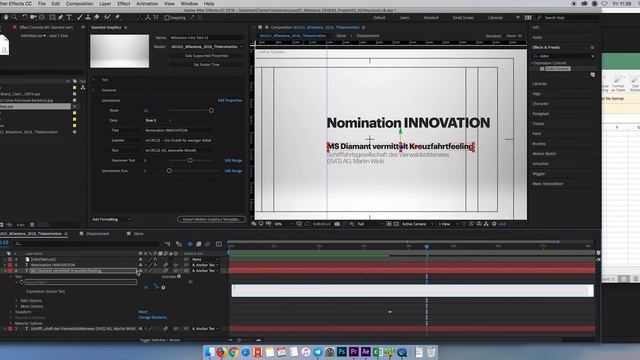Click the blue timeline playhead marker

427,247
